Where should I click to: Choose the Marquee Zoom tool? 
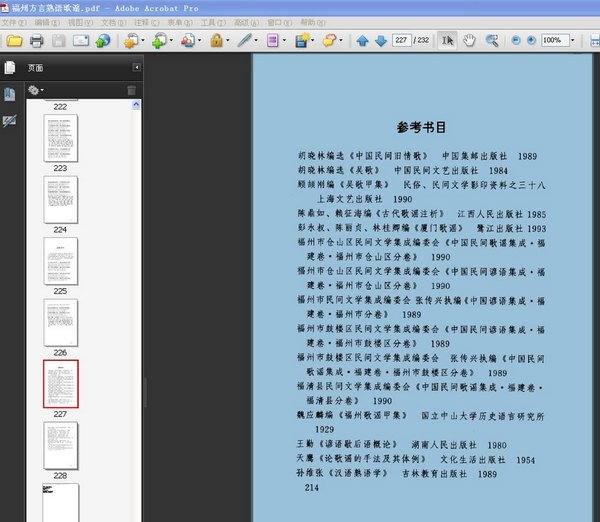point(492,40)
